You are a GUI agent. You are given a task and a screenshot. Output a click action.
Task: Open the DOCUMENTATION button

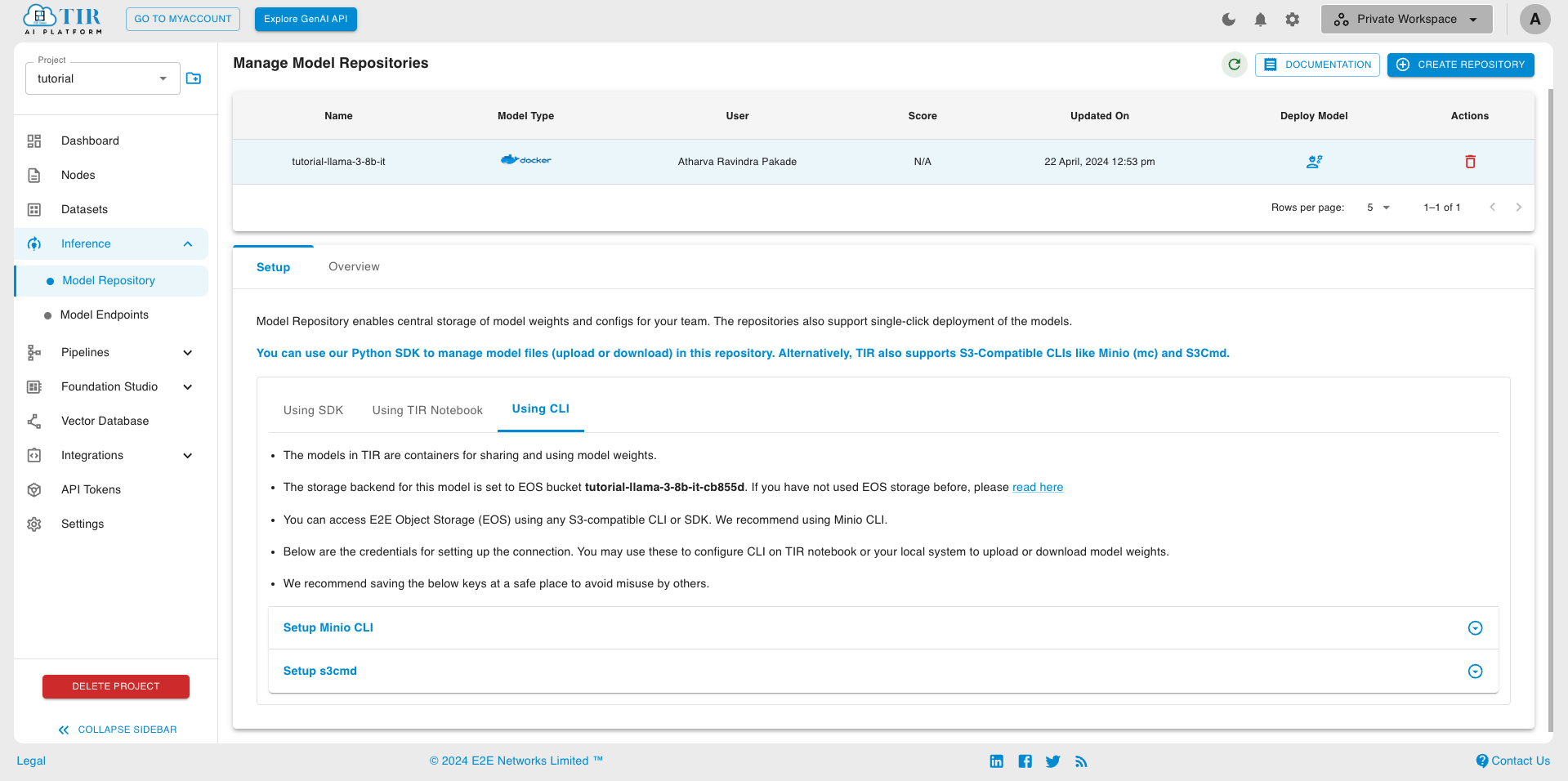tap(1317, 65)
